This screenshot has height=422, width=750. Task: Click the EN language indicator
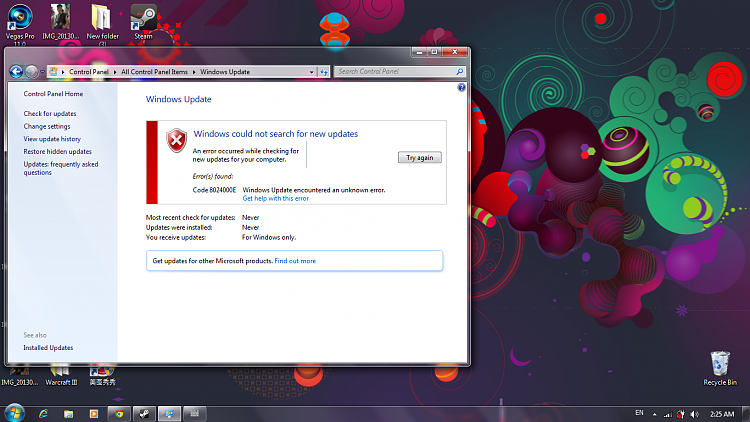[x=639, y=413]
